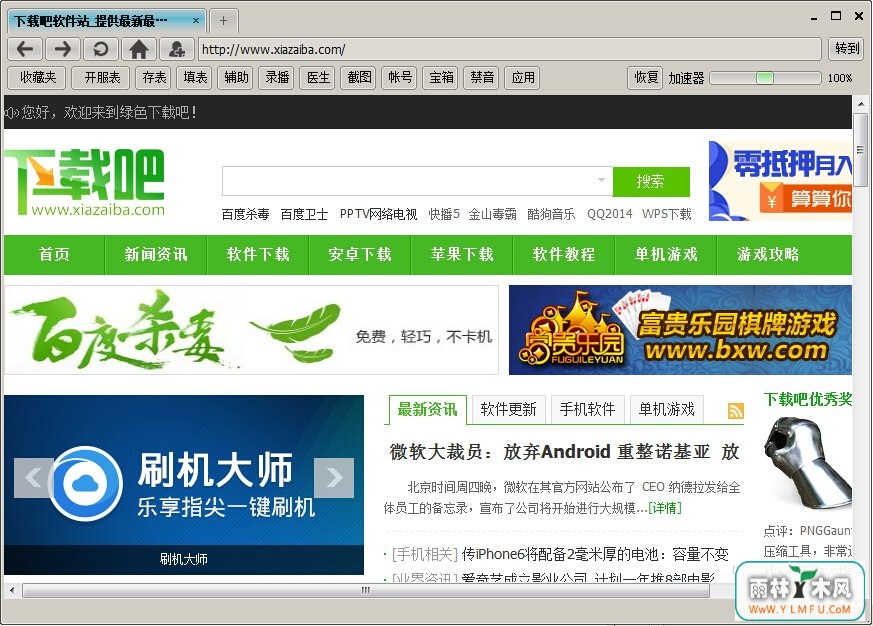Screen dimensions: 873x626
Task: Go forward with the right arrow button
Action: tap(63, 49)
